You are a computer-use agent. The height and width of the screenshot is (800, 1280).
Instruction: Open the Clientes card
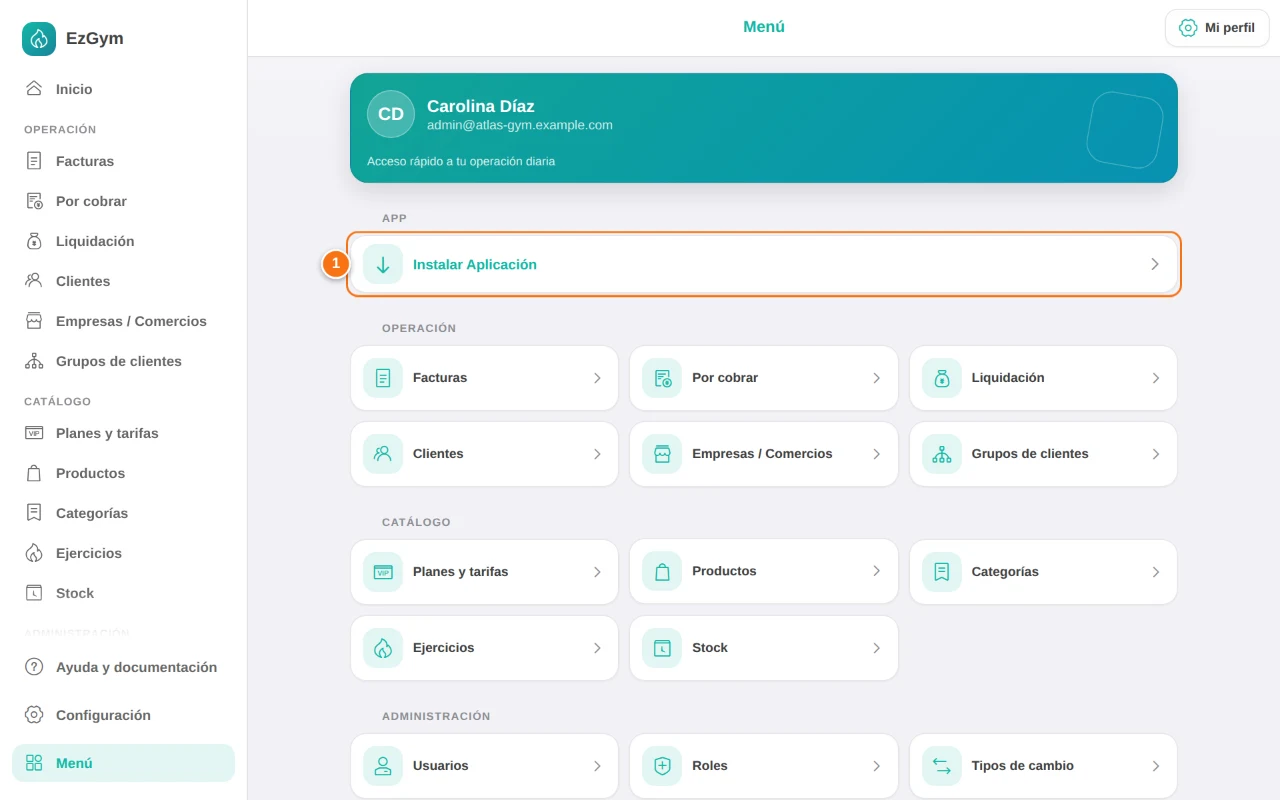click(484, 454)
